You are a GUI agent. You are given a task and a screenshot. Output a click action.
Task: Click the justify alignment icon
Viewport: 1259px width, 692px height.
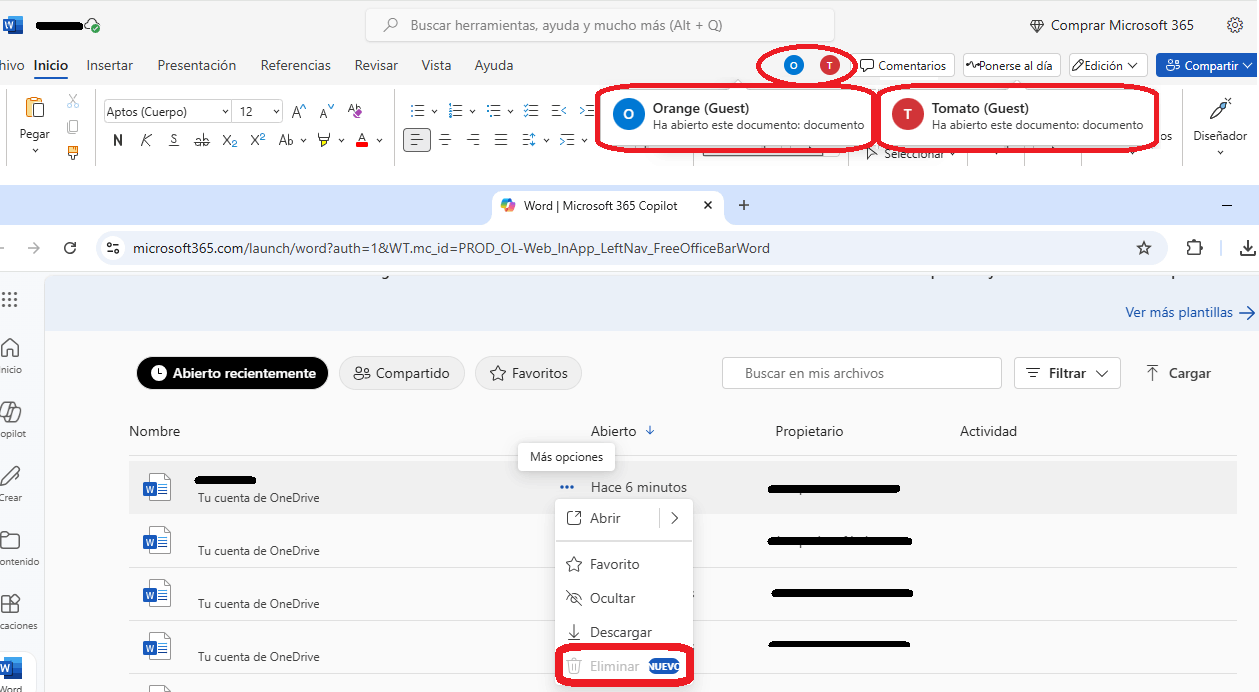coord(501,140)
